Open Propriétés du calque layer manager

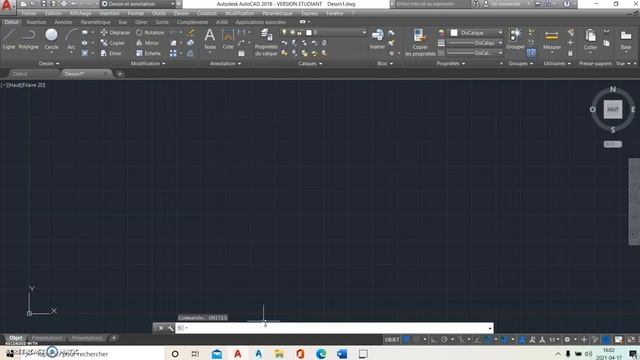click(266, 42)
